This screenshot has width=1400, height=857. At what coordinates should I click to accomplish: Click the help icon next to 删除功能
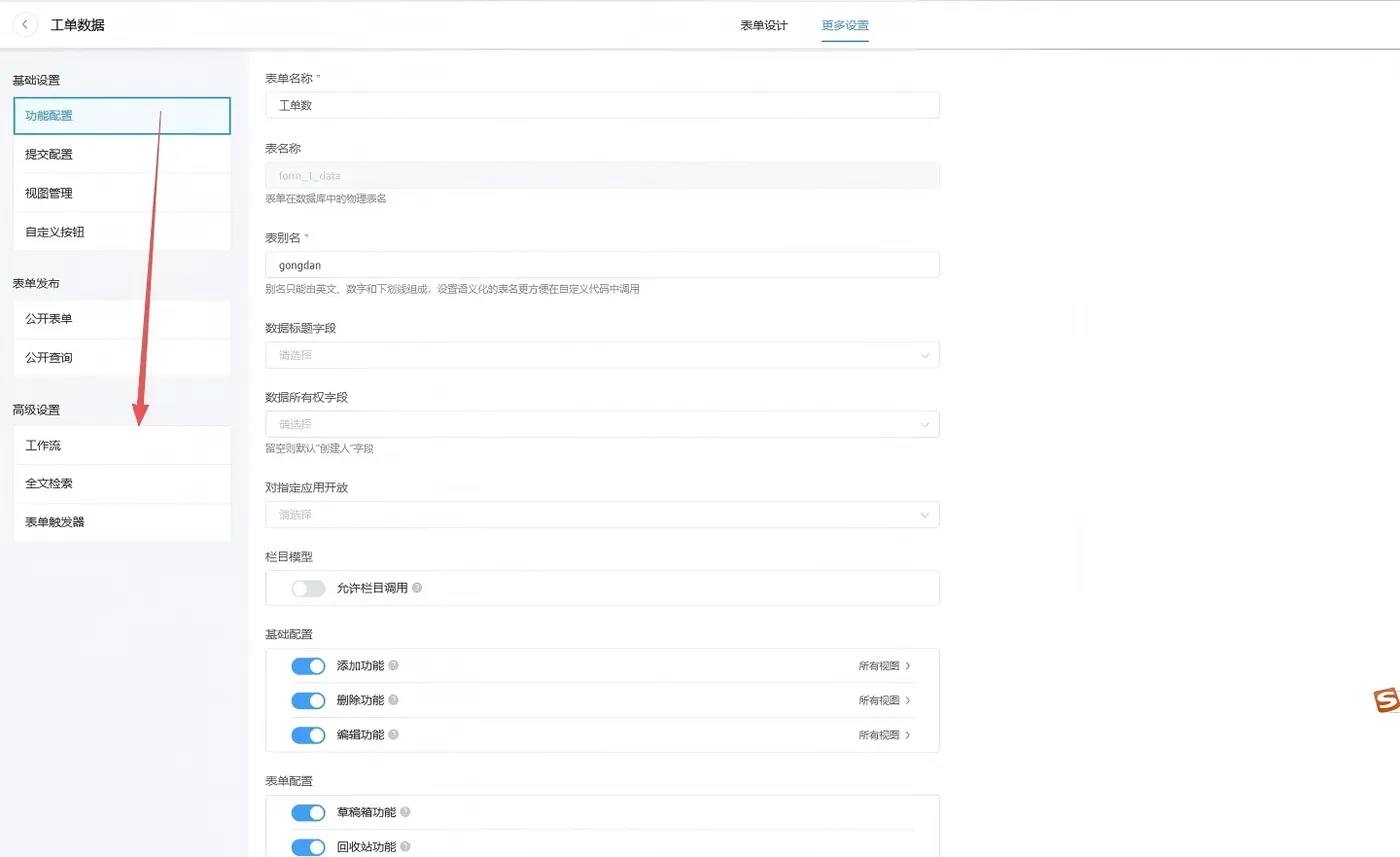point(395,700)
